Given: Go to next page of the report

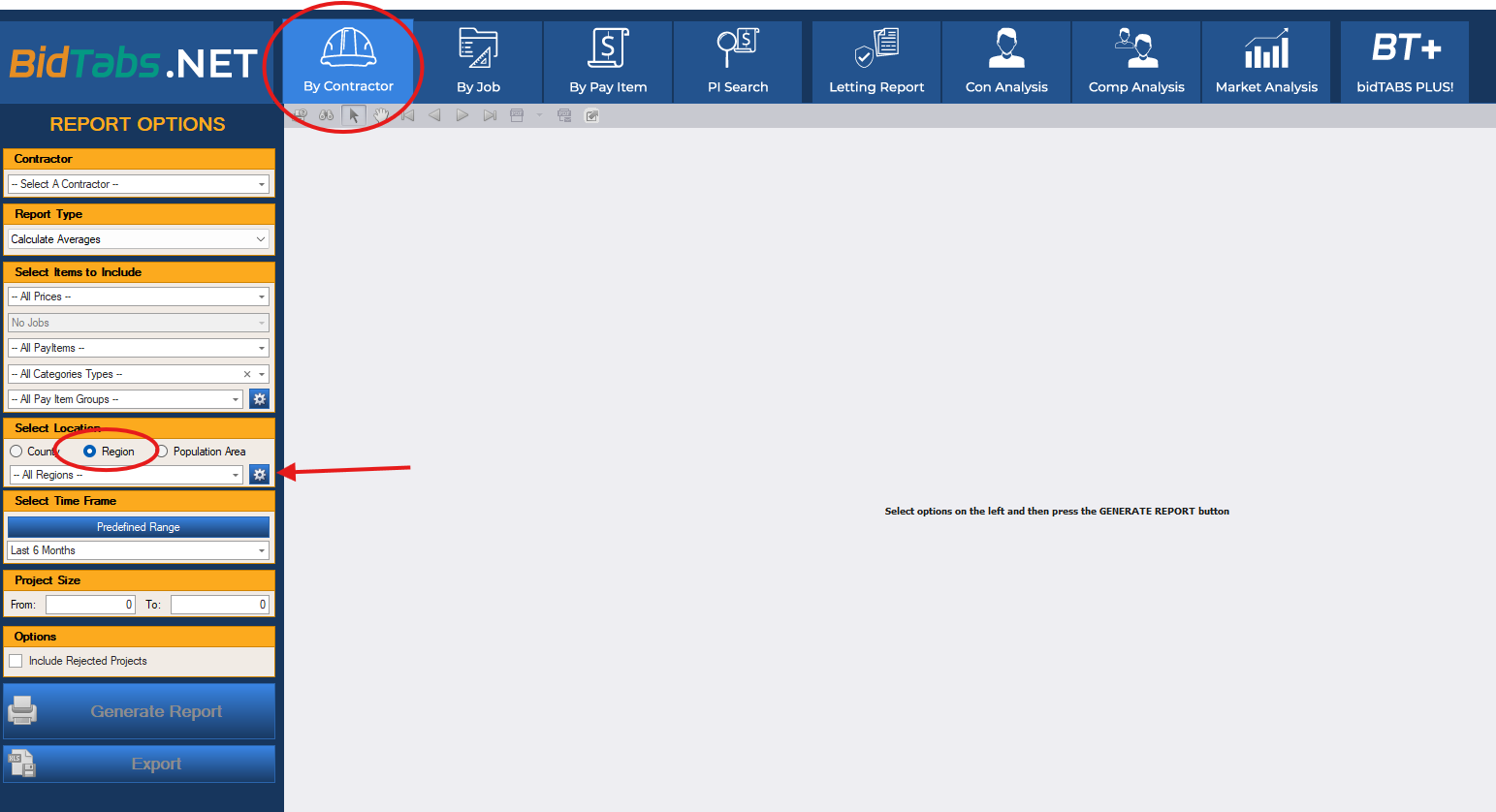Looking at the screenshot, I should (462, 115).
